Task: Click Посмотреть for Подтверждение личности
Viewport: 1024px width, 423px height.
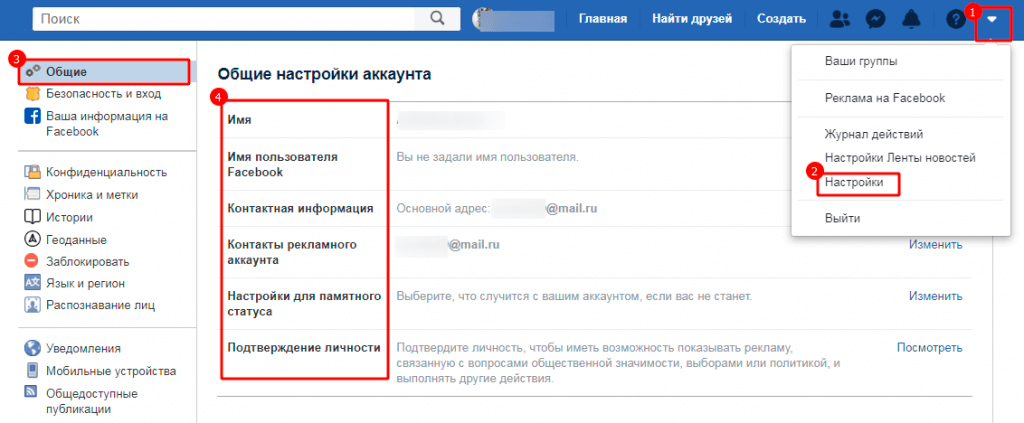Action: tap(929, 348)
